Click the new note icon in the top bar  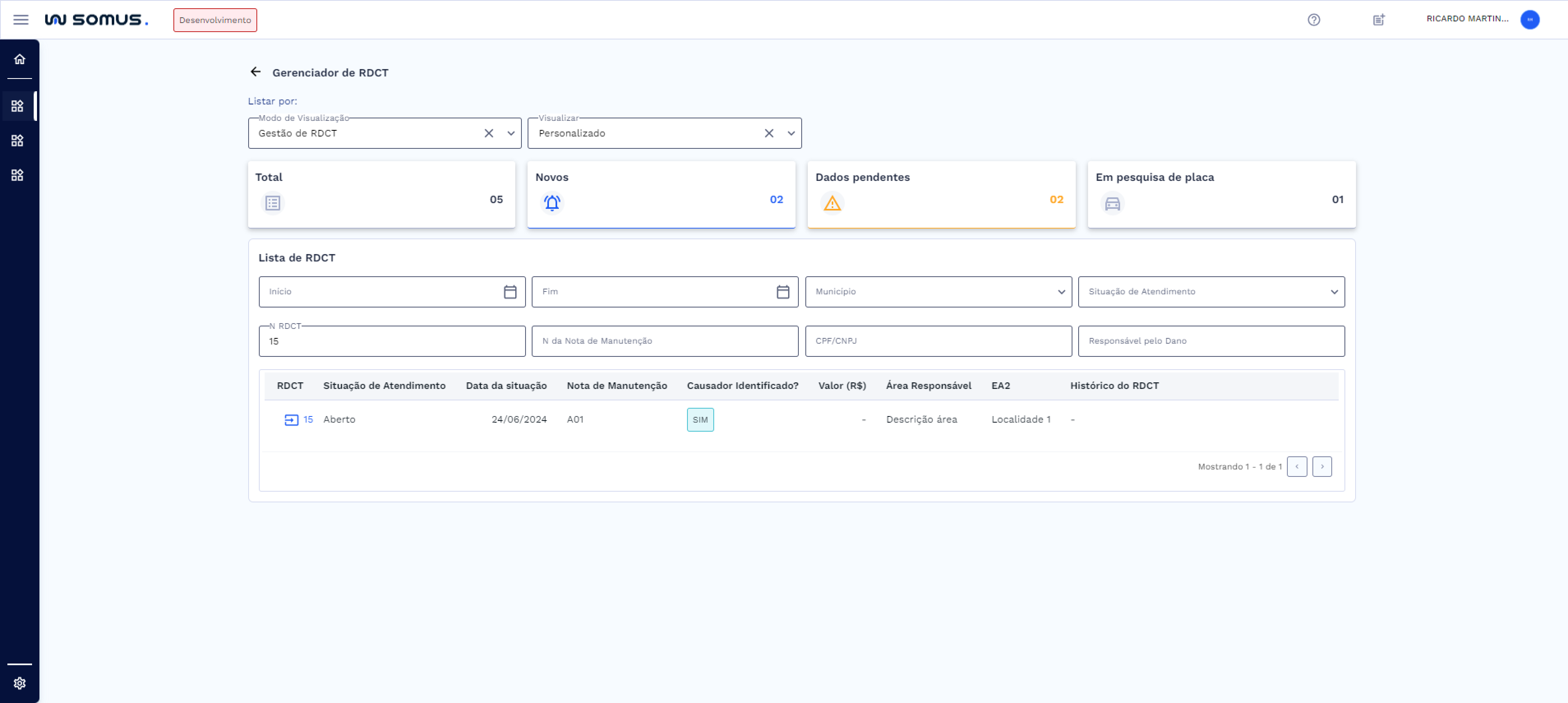pos(1378,19)
